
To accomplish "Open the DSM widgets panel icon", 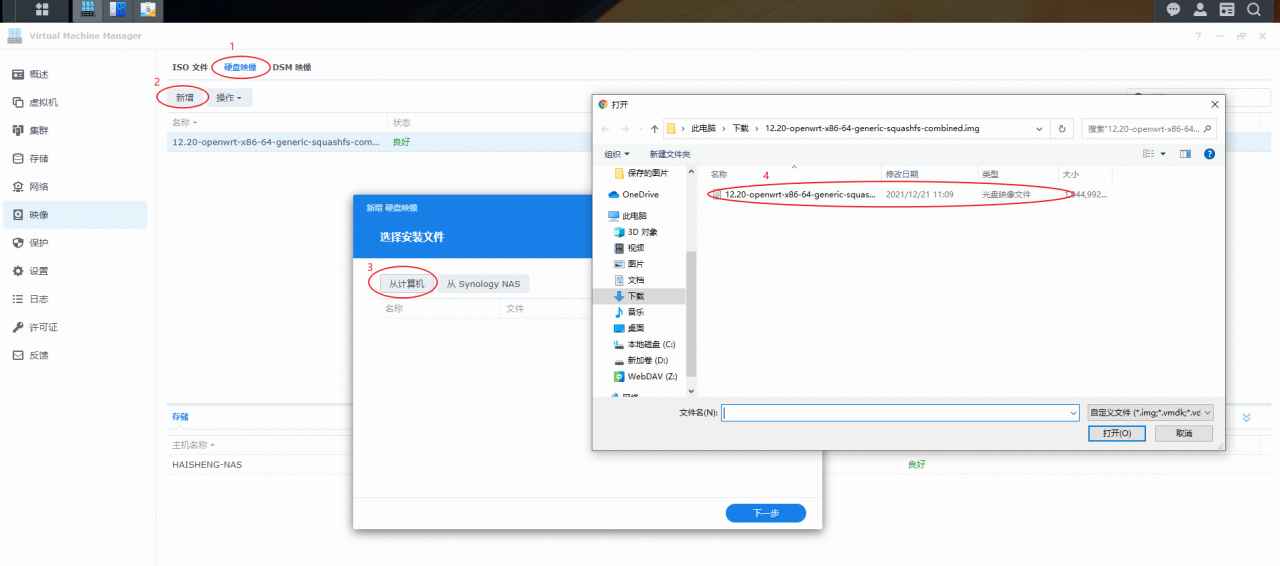I will 1227,10.
